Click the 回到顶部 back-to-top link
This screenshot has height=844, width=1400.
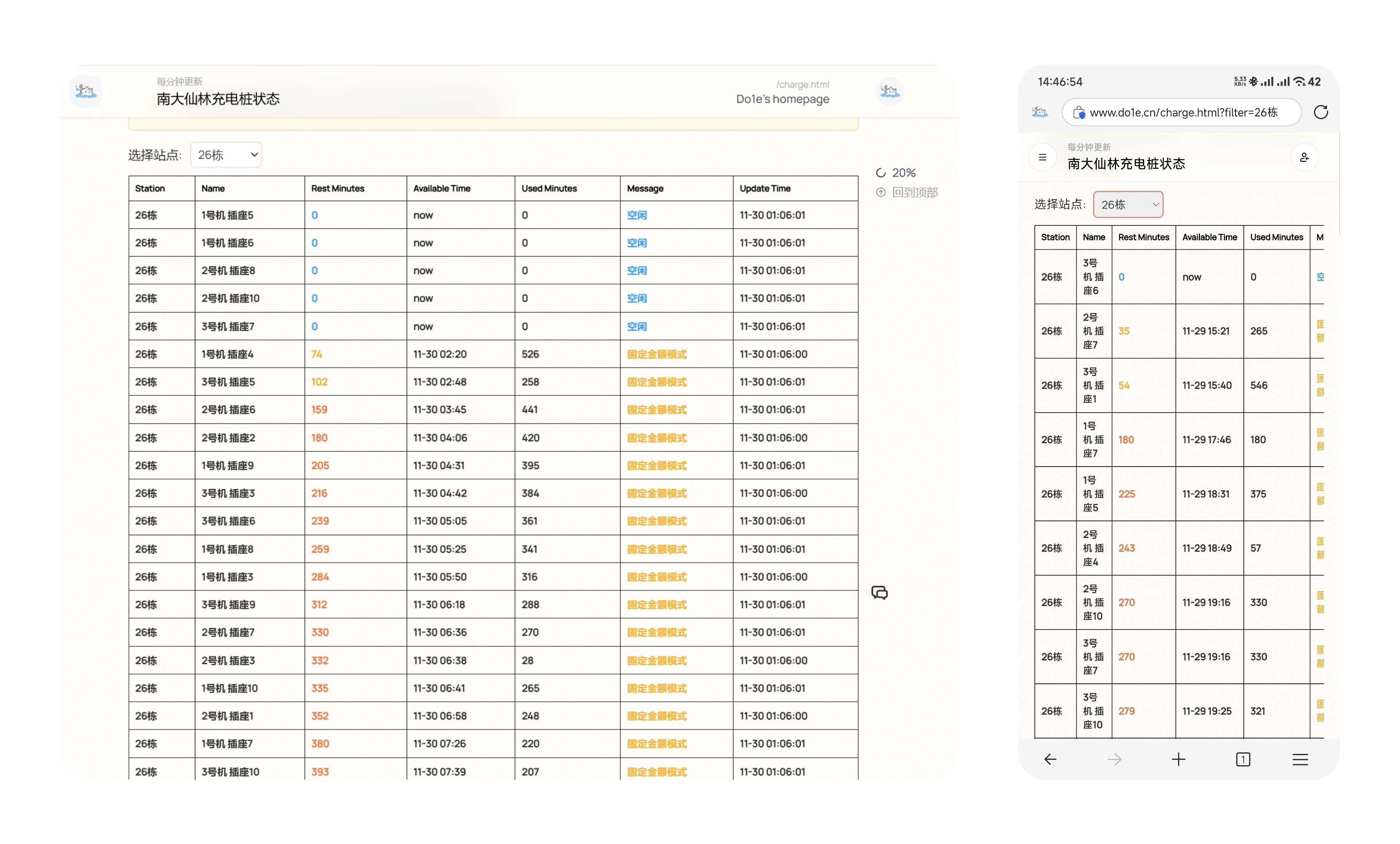(907, 193)
